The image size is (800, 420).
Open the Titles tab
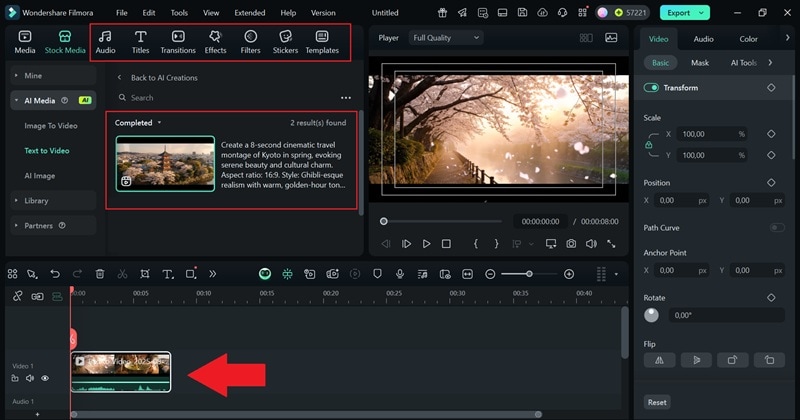pyautogui.click(x=140, y=42)
